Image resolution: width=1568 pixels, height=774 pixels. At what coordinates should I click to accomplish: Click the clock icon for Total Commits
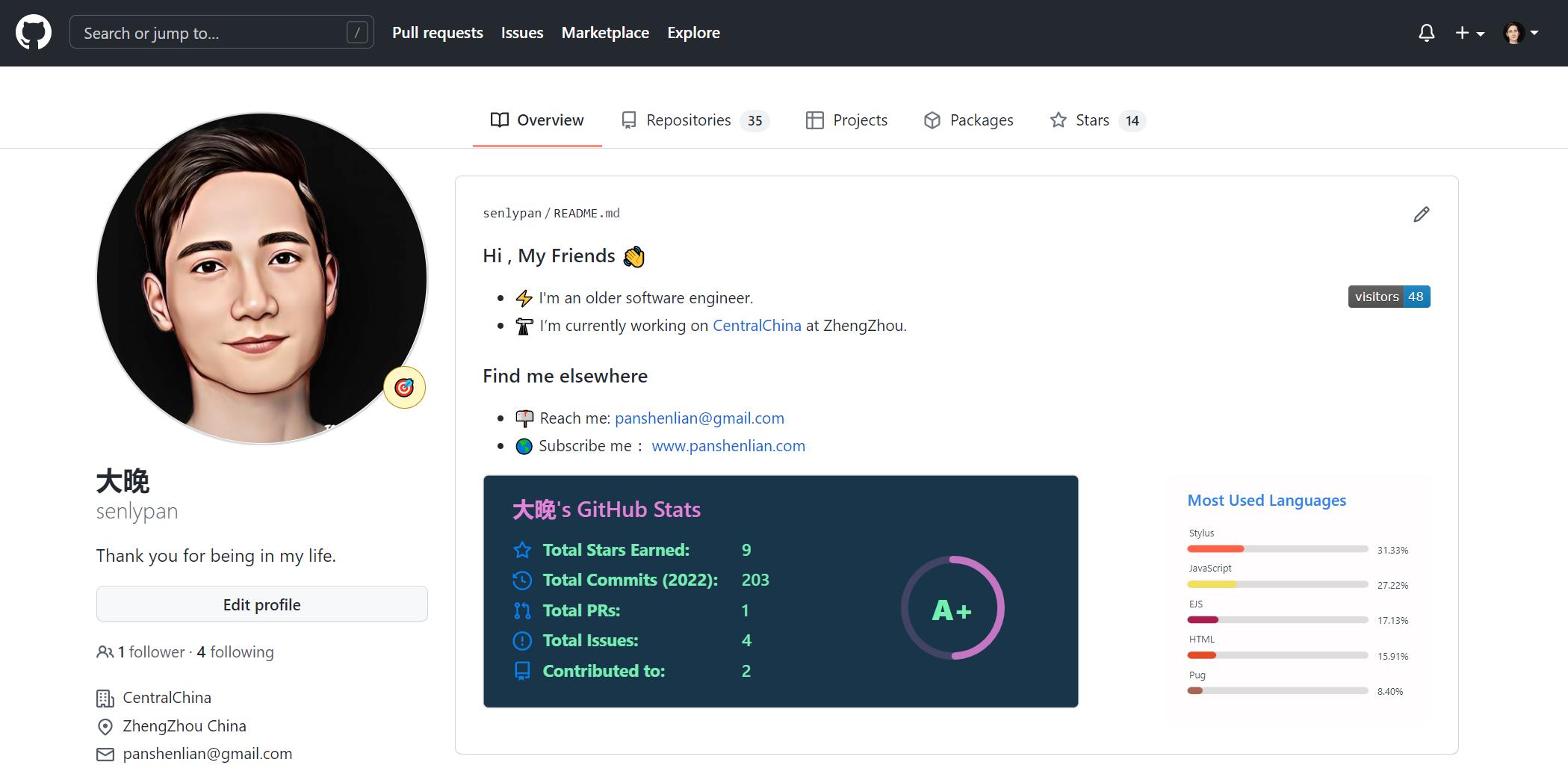coord(522,580)
